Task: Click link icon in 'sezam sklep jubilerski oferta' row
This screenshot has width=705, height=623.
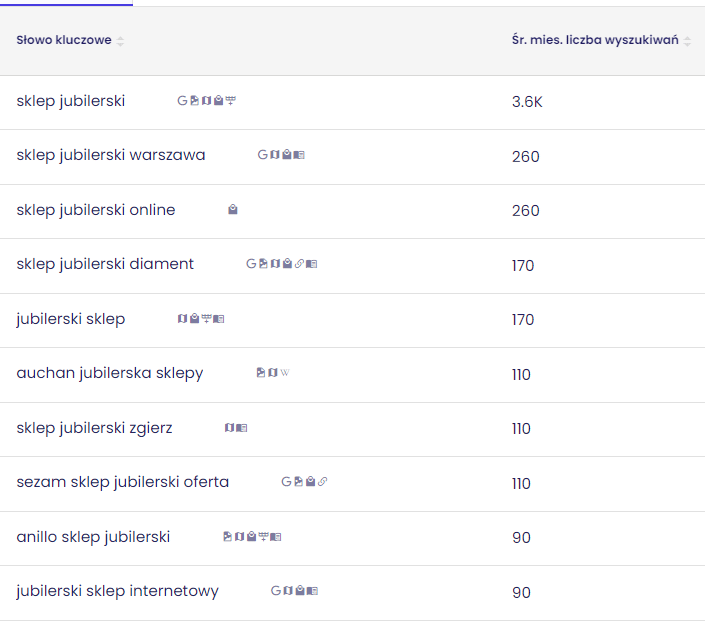Action: (x=323, y=482)
